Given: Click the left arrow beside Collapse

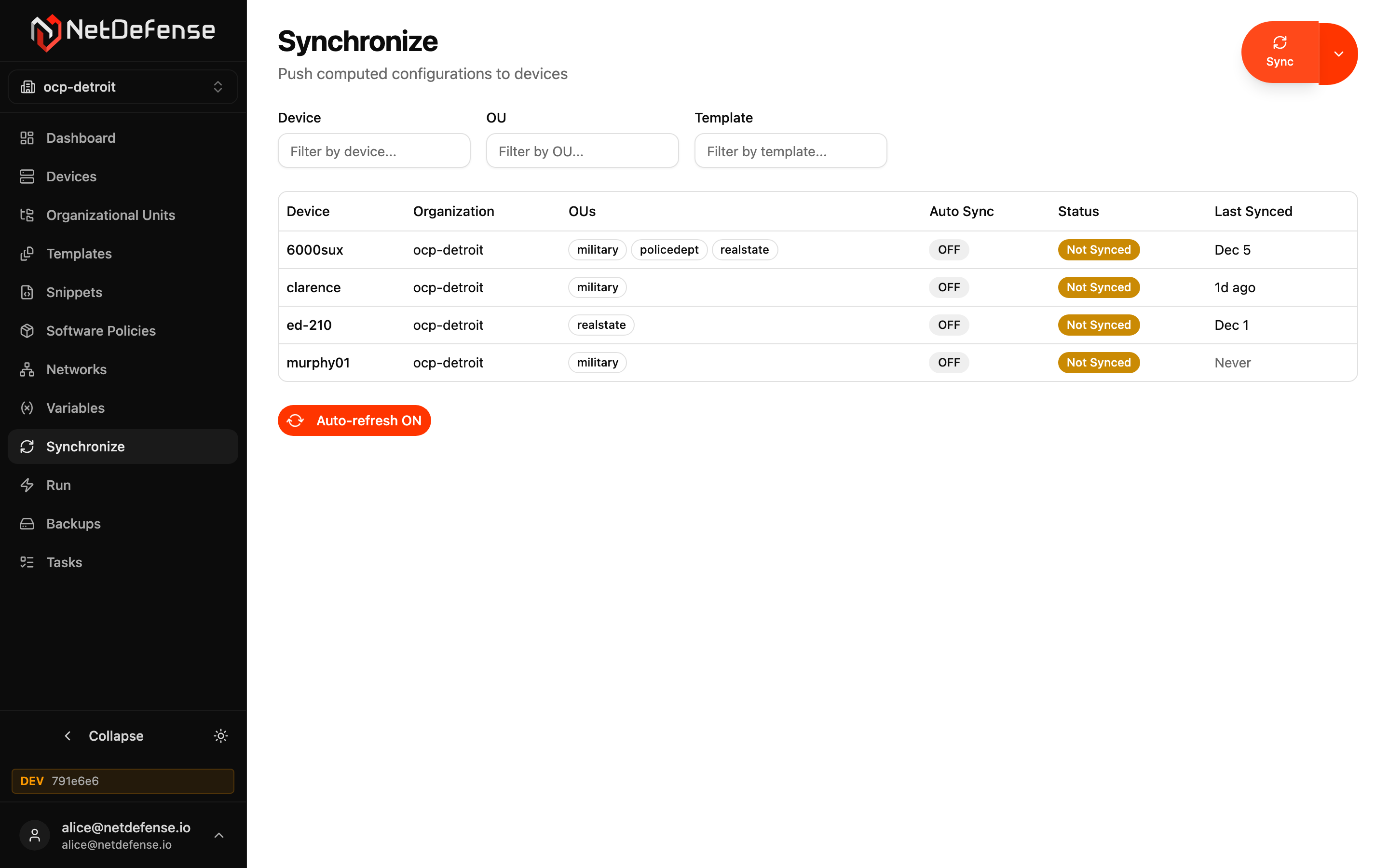Looking at the screenshot, I should tap(68, 735).
